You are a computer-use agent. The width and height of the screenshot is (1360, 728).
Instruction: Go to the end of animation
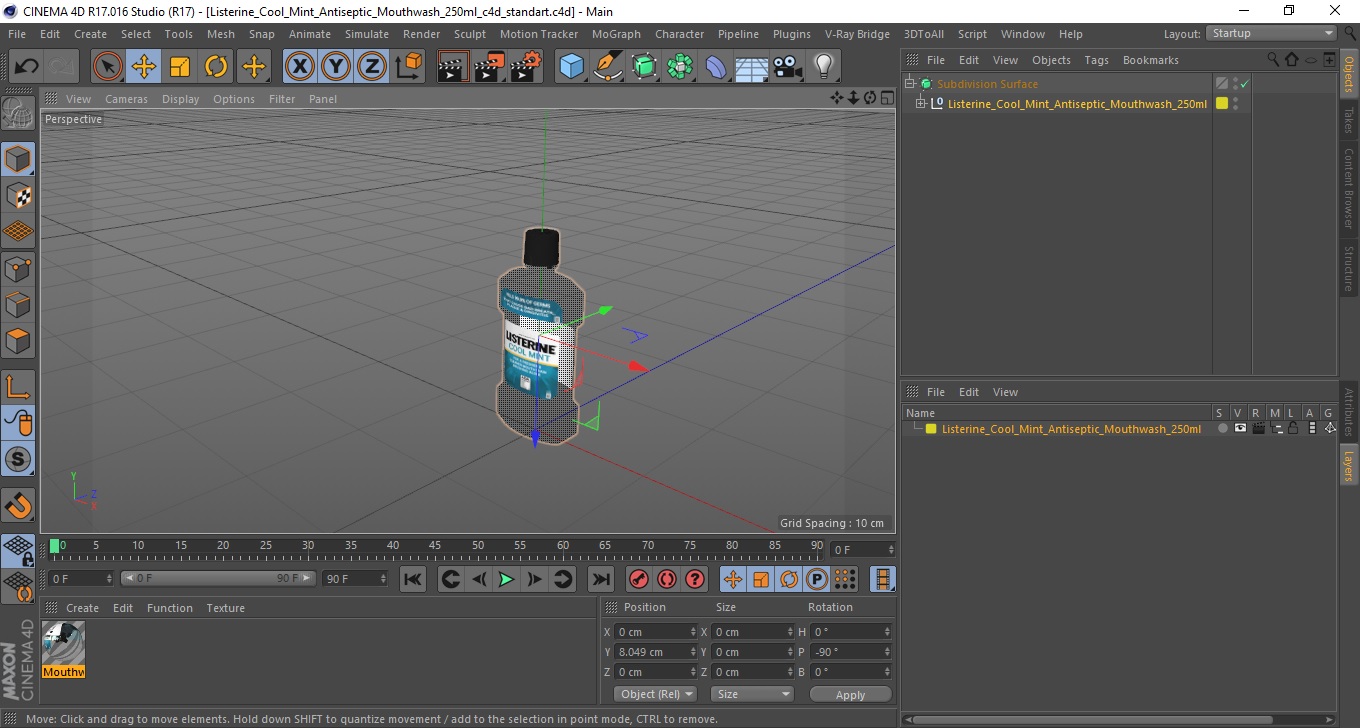[601, 579]
